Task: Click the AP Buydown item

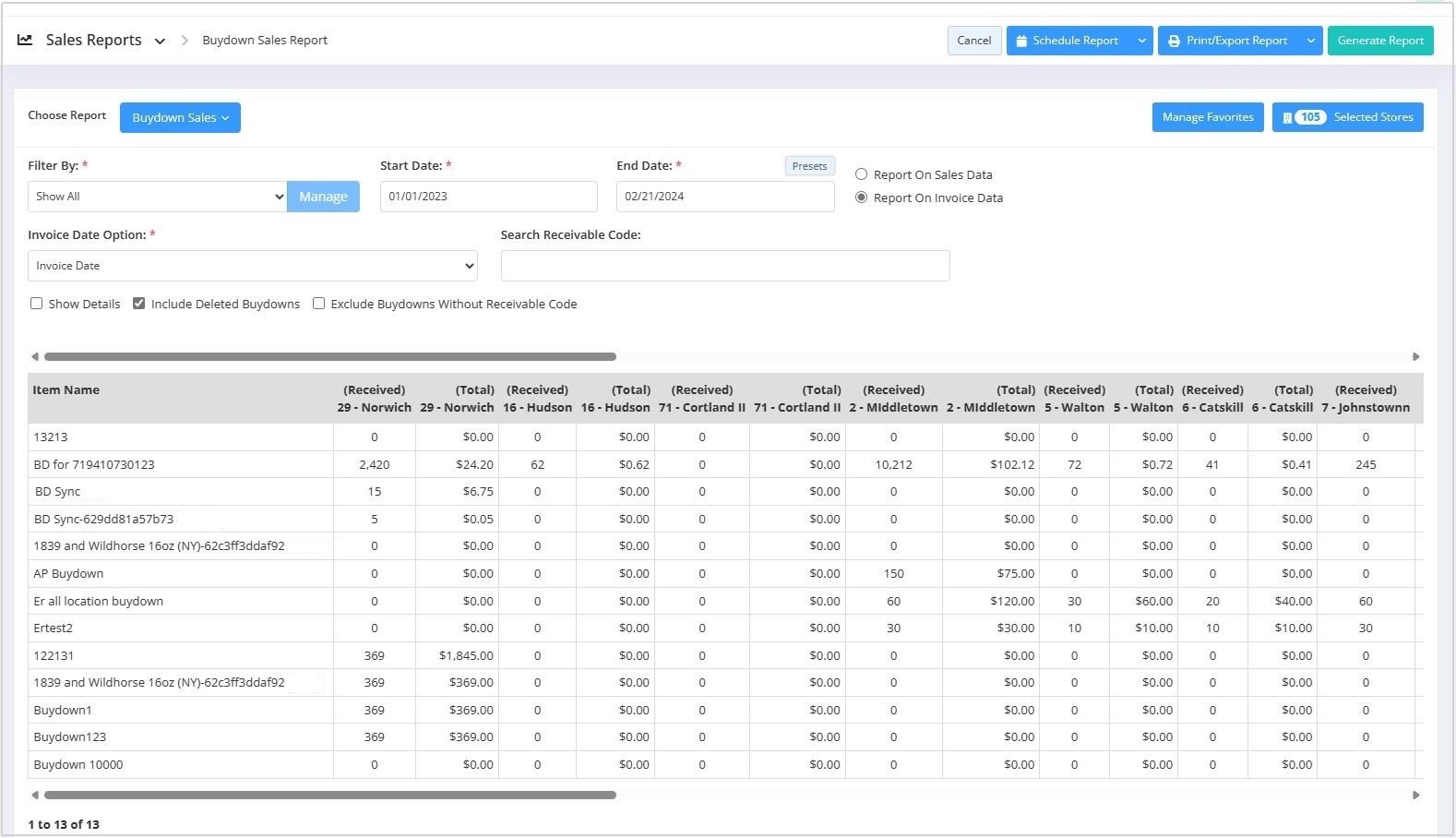Action: click(68, 574)
